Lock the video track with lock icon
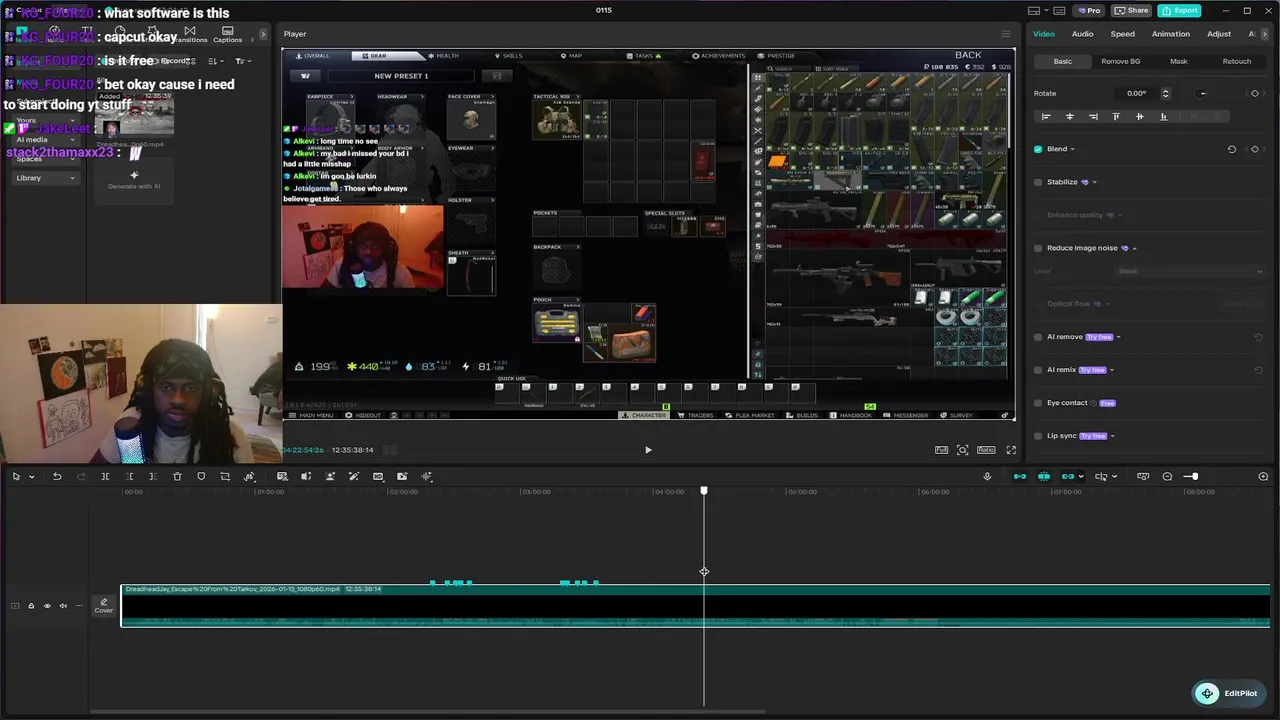1280x720 pixels. coord(30,606)
